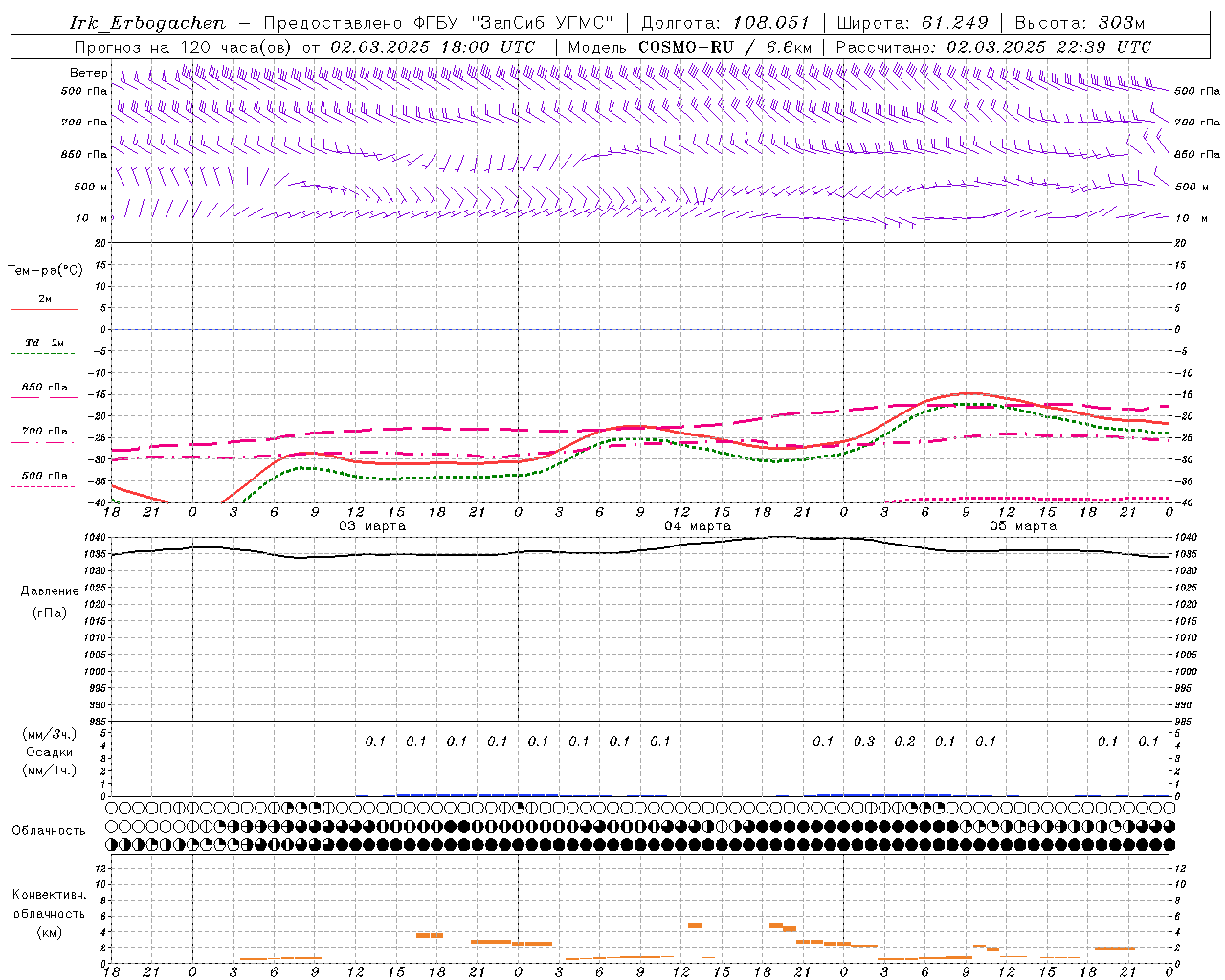Viewport: 1225px width, 980px height.
Task: Click the (мм/3ч.) precipitation unit label
Action: [49, 734]
